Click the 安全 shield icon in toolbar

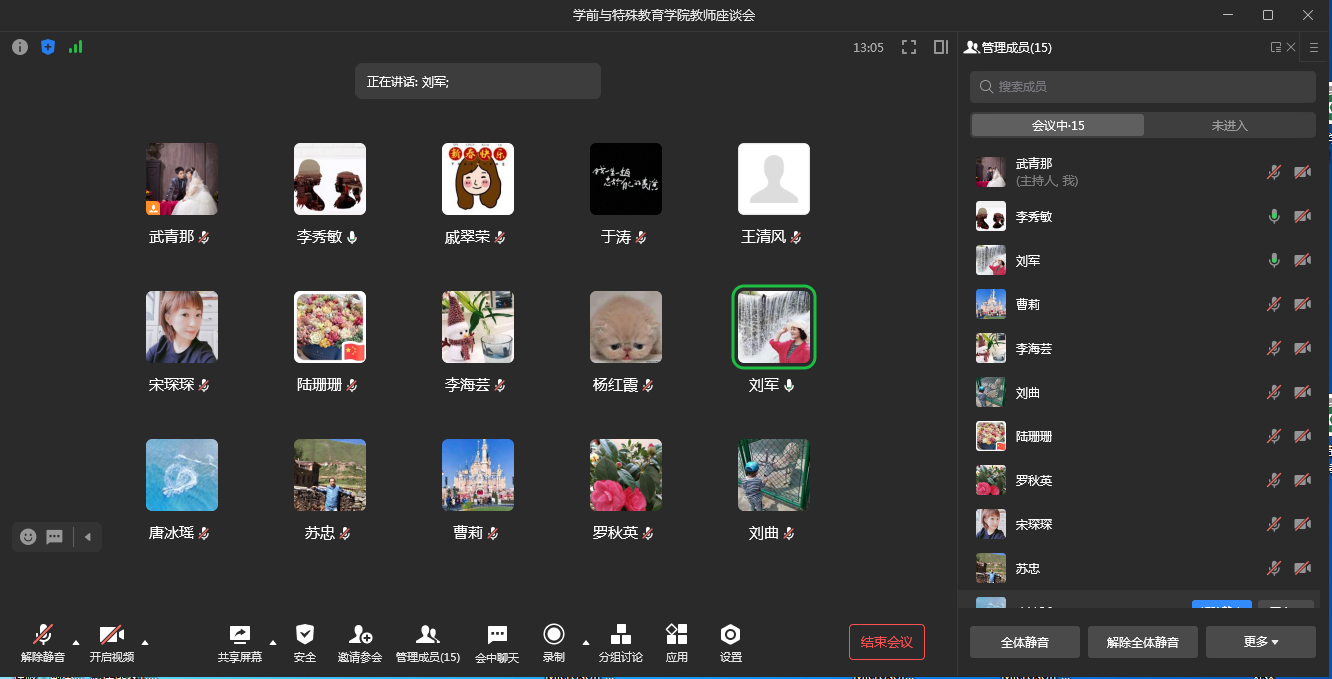(305, 642)
